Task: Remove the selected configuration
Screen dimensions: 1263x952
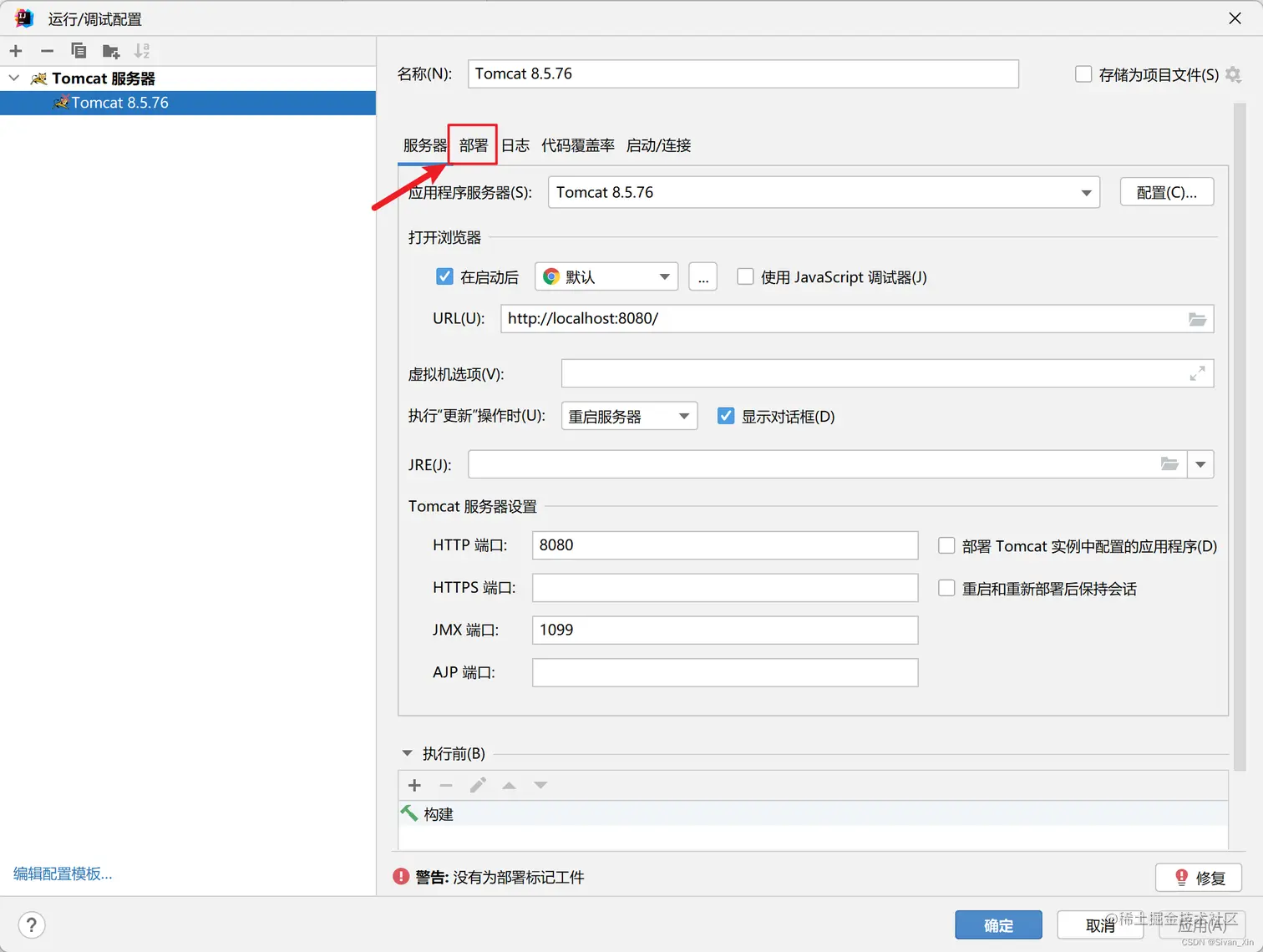Action: pyautogui.click(x=48, y=51)
